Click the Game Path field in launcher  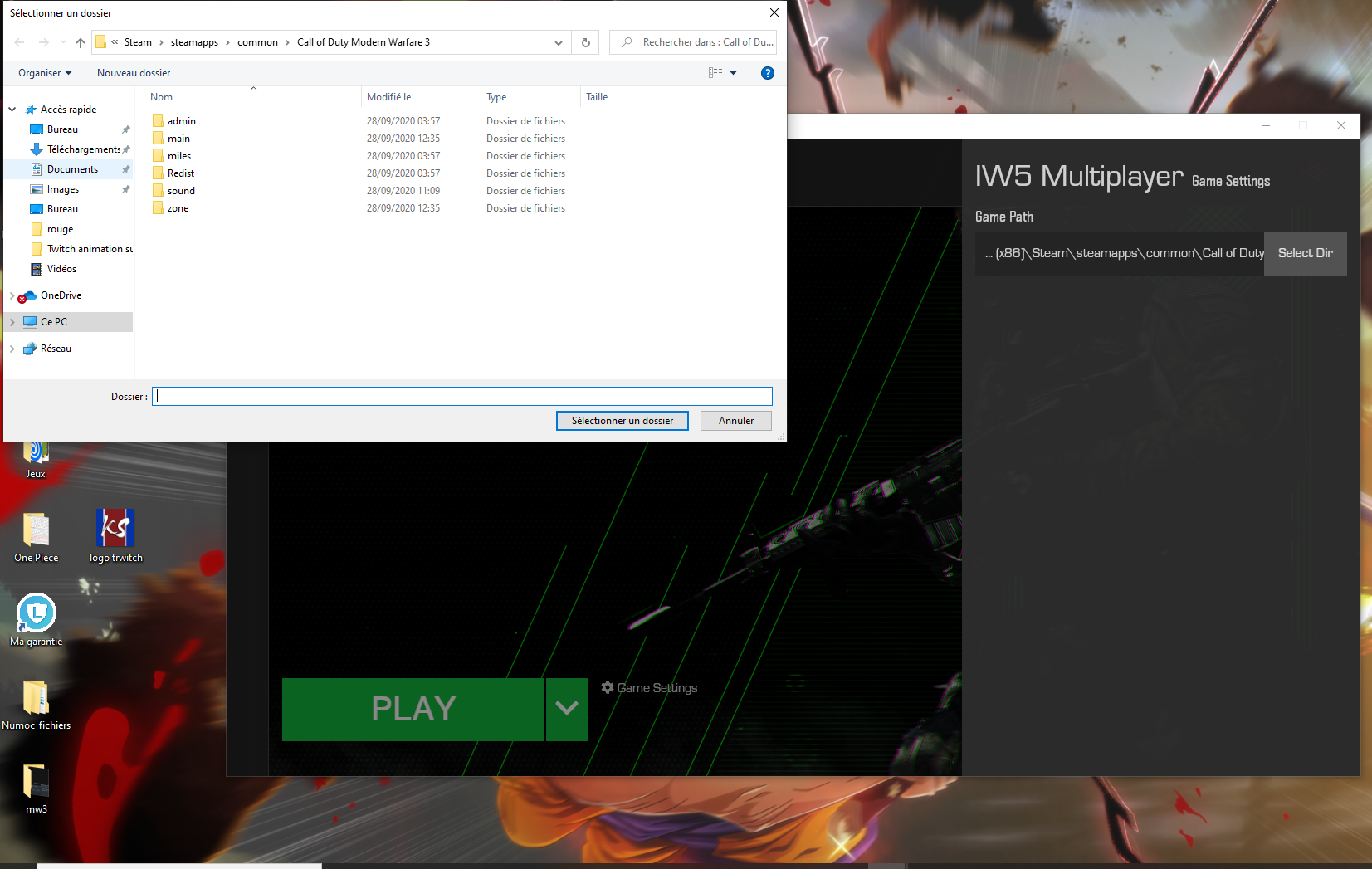[1120, 253]
